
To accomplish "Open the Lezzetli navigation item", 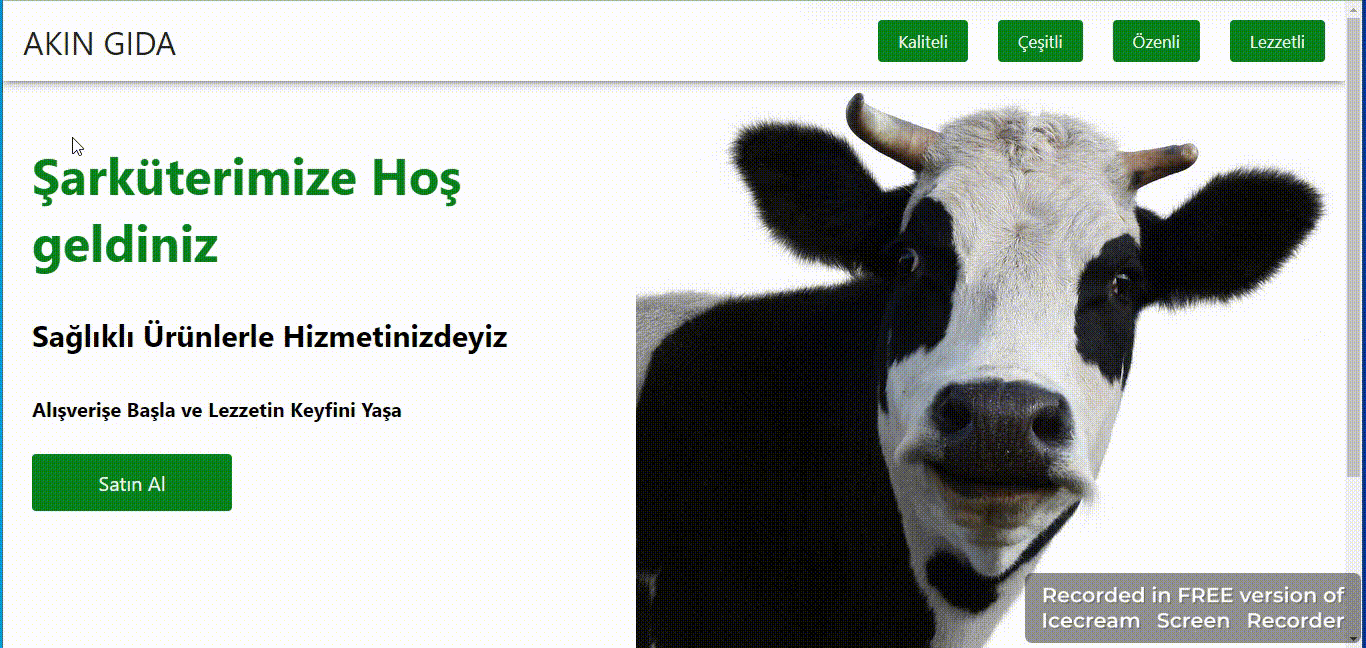I will pos(1277,42).
